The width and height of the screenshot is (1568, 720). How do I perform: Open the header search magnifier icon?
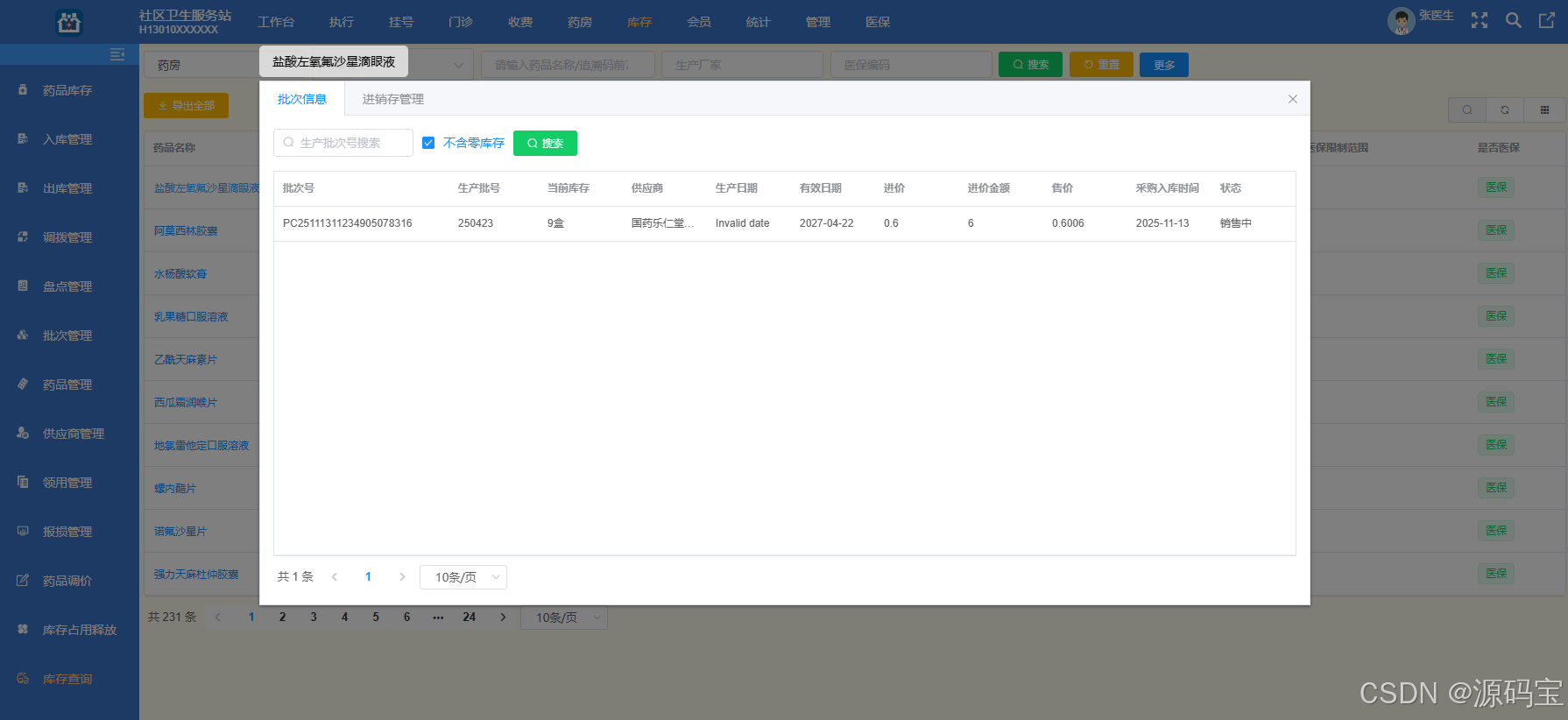pyautogui.click(x=1514, y=20)
